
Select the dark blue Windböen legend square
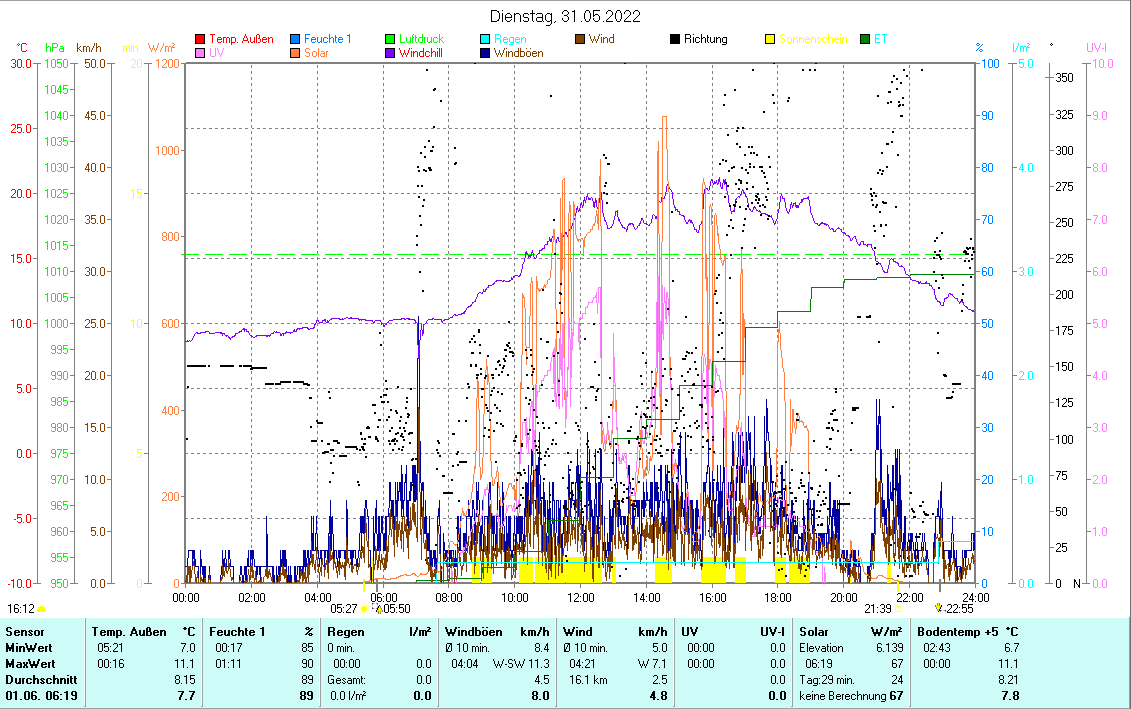coord(485,53)
